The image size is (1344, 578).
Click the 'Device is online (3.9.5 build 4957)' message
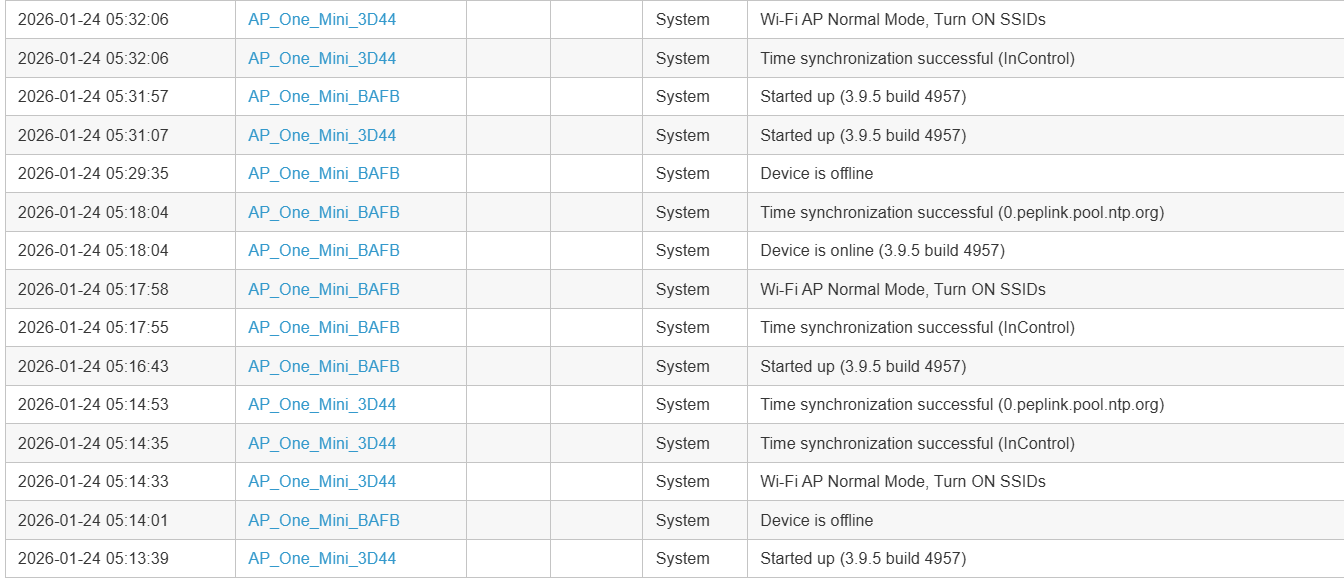(882, 251)
